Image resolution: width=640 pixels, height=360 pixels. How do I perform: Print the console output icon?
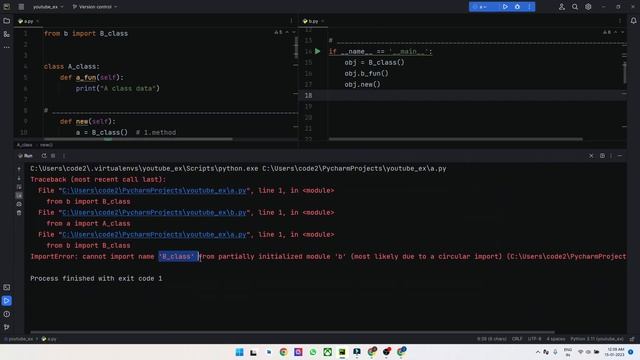coord(19,204)
